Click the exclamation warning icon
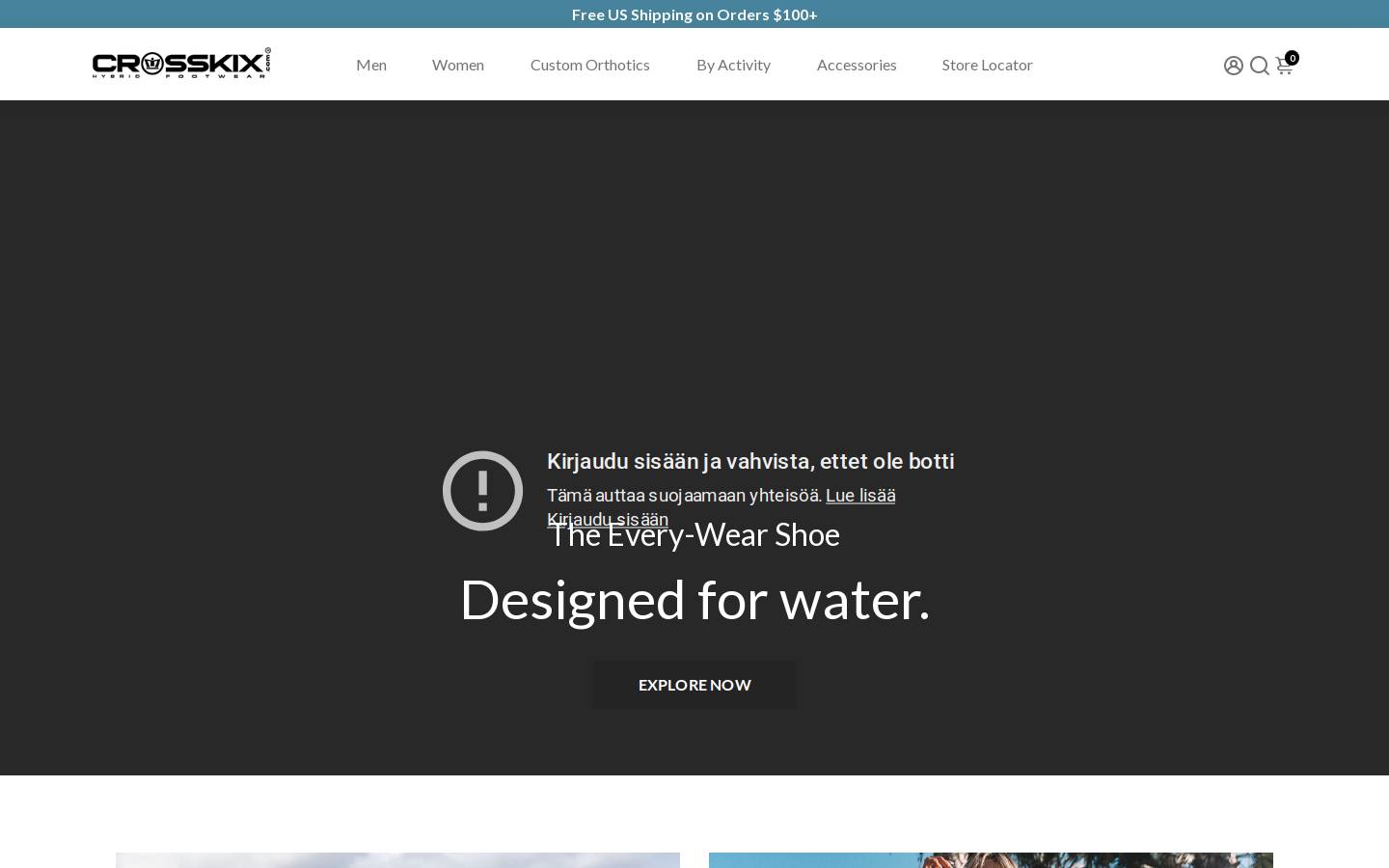Screen dimensions: 1389x868 pyautogui.click(x=482, y=491)
